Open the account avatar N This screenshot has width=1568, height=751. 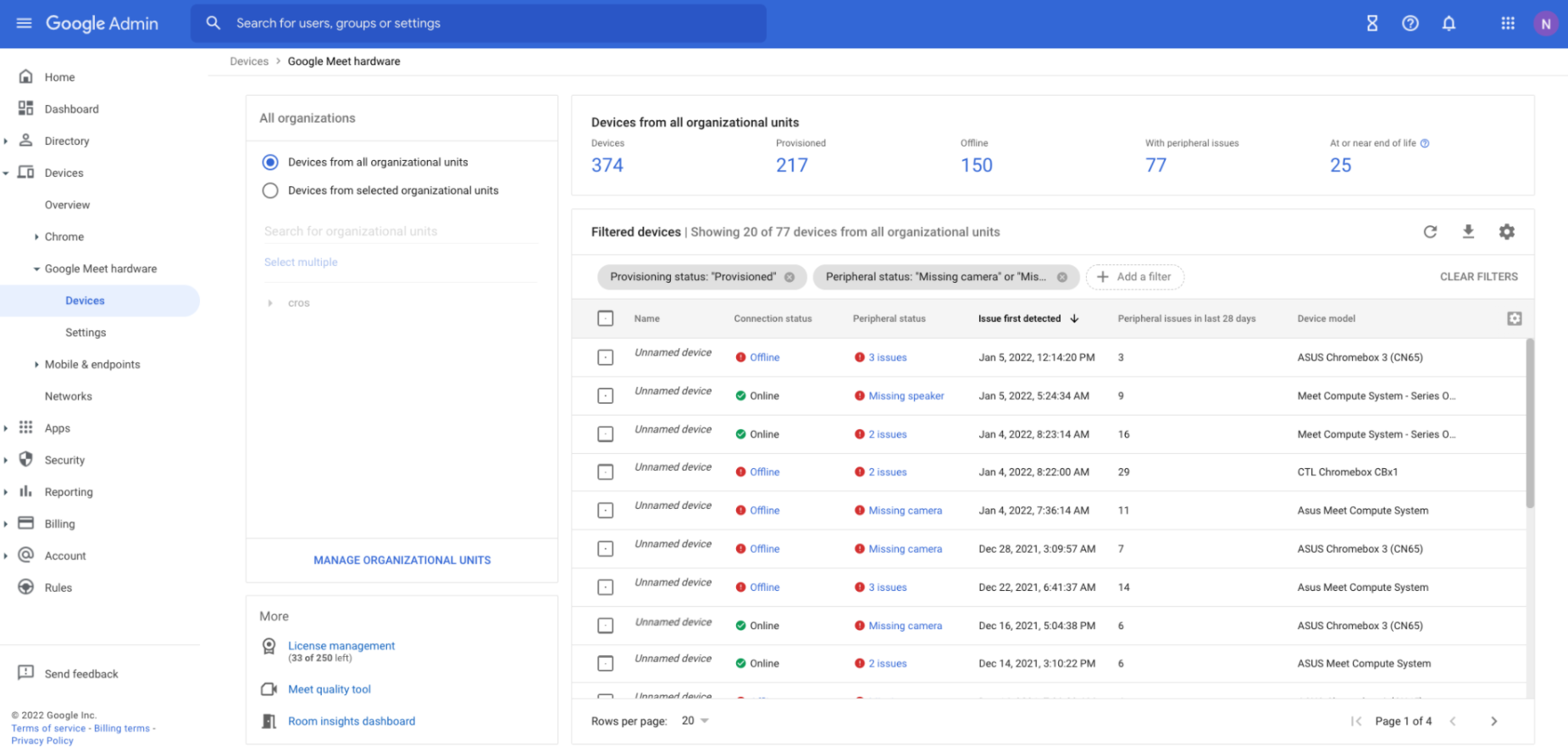pos(1546,24)
